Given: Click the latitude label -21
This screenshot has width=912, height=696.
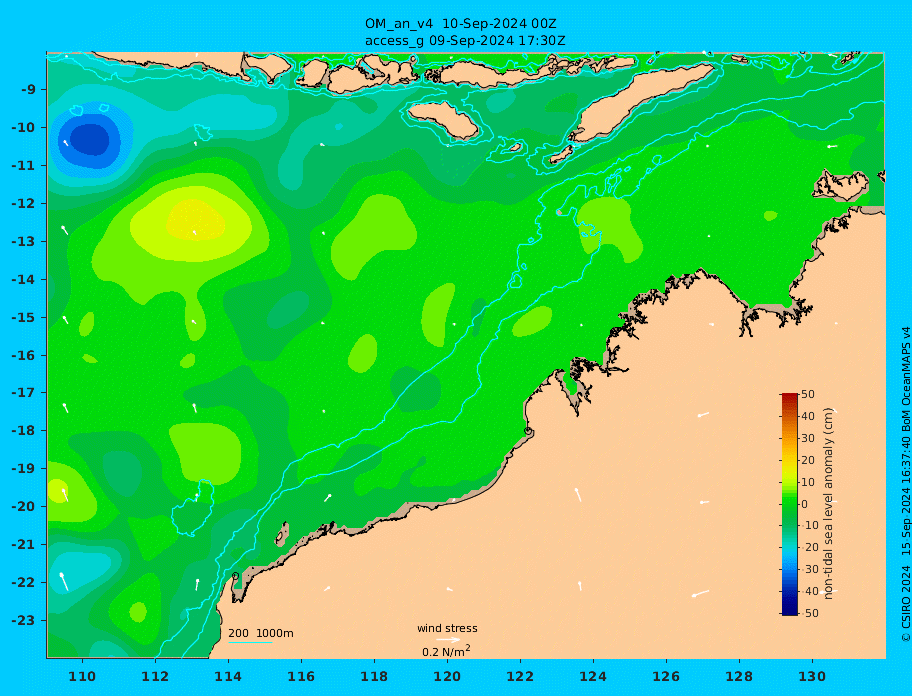Looking at the screenshot, I should pyautogui.click(x=23, y=545).
